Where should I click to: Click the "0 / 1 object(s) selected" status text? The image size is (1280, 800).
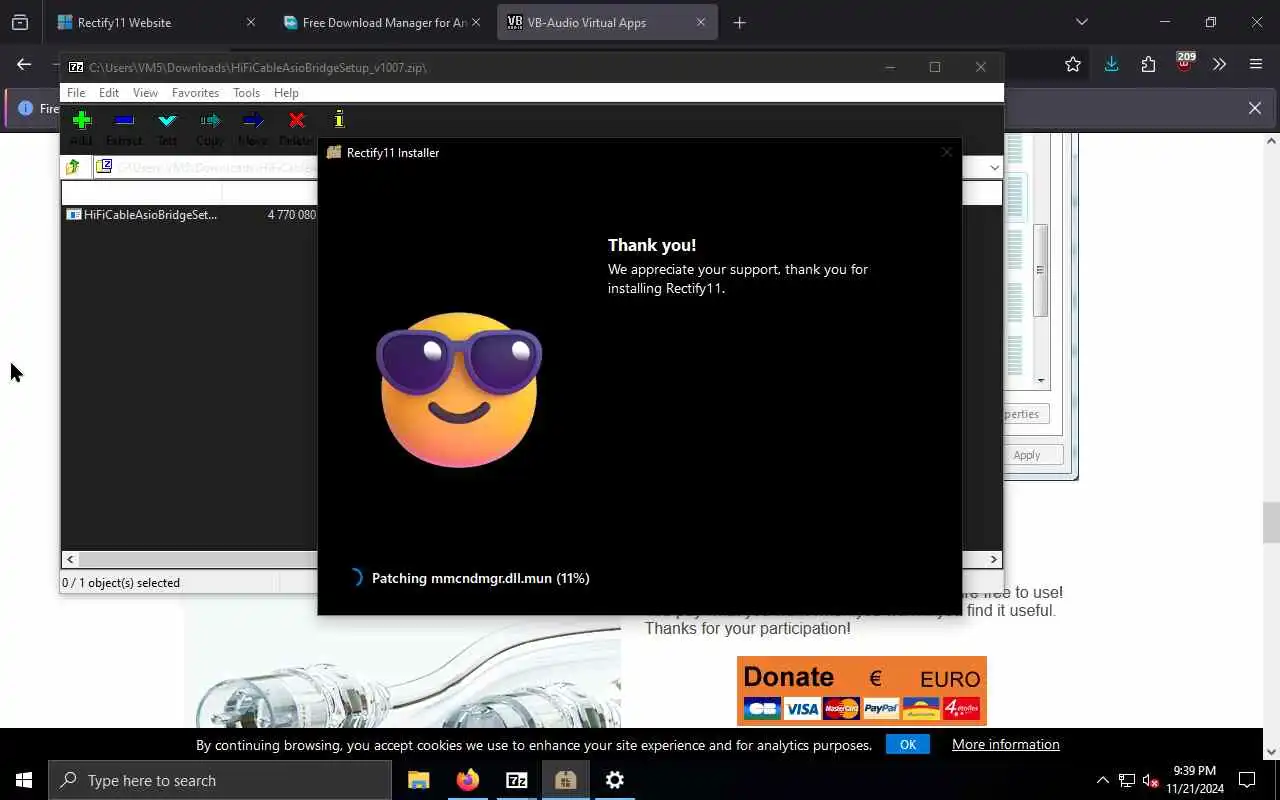tap(121, 583)
